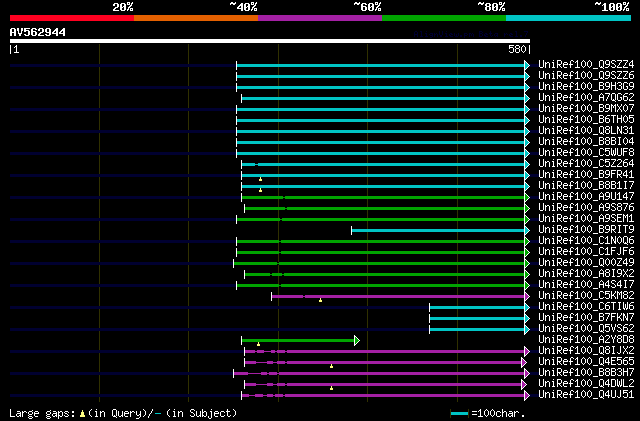Screen dimensions: 640x421
Task: Select the UniRef100_Q8LN31 label
Action: coord(586,131)
